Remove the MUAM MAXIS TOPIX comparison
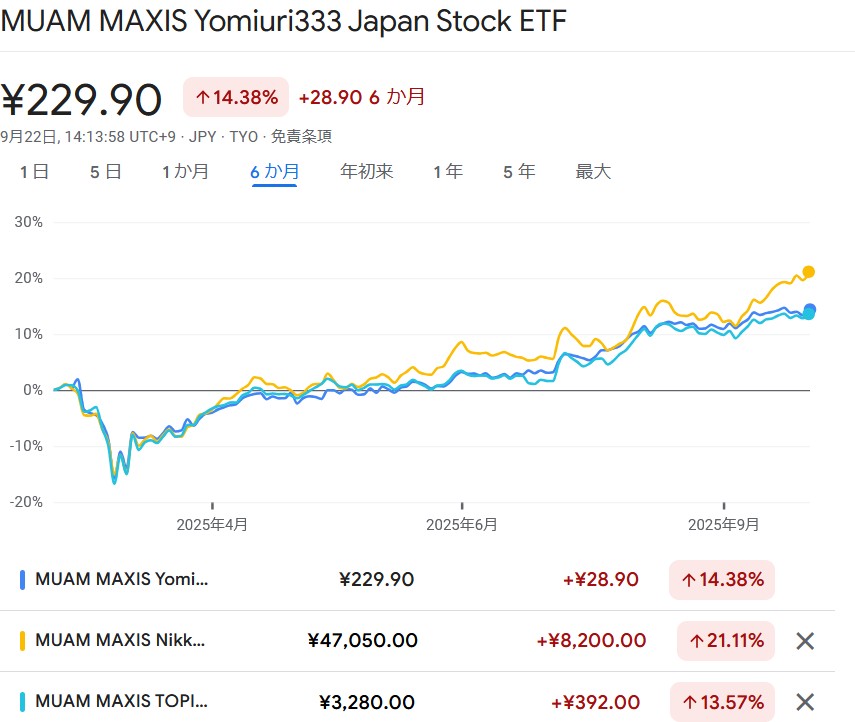Image resolution: width=855 pixels, height=722 pixels. (x=805, y=702)
